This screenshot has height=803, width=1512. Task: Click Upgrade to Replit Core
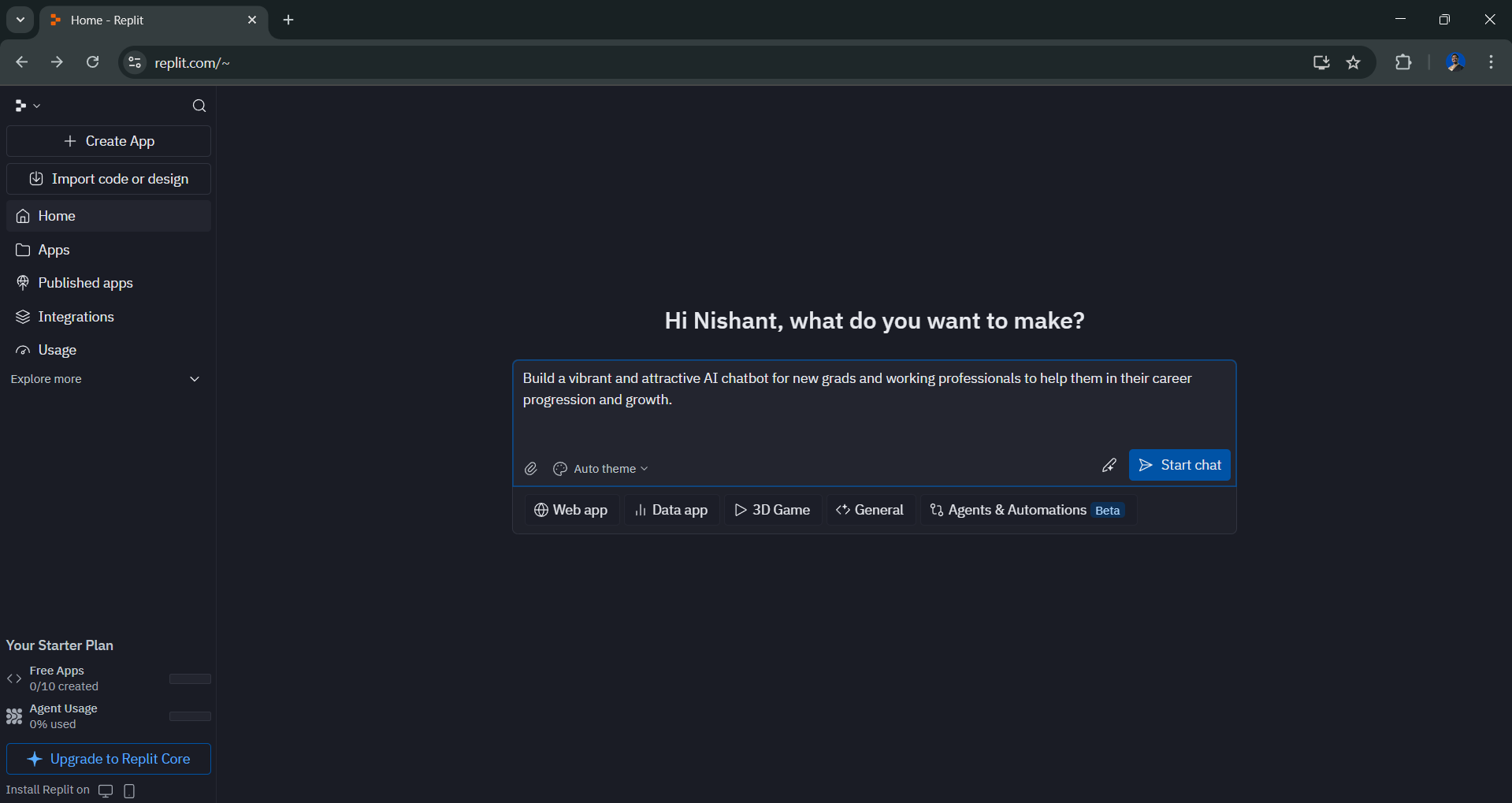[x=109, y=759]
